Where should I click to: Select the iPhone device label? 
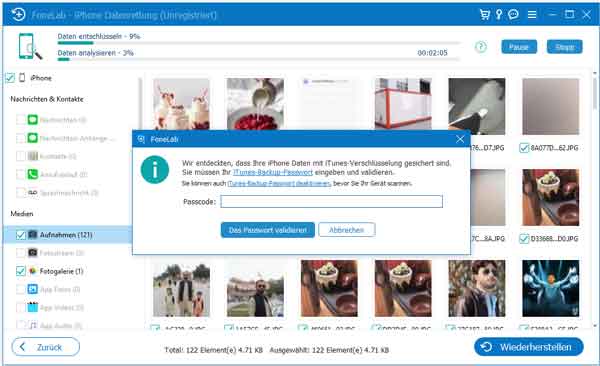[41, 78]
